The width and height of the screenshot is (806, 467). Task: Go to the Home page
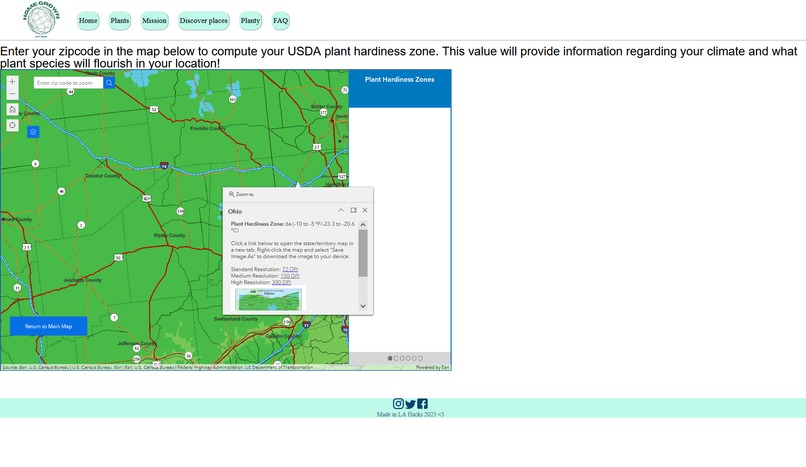pyautogui.click(x=88, y=21)
